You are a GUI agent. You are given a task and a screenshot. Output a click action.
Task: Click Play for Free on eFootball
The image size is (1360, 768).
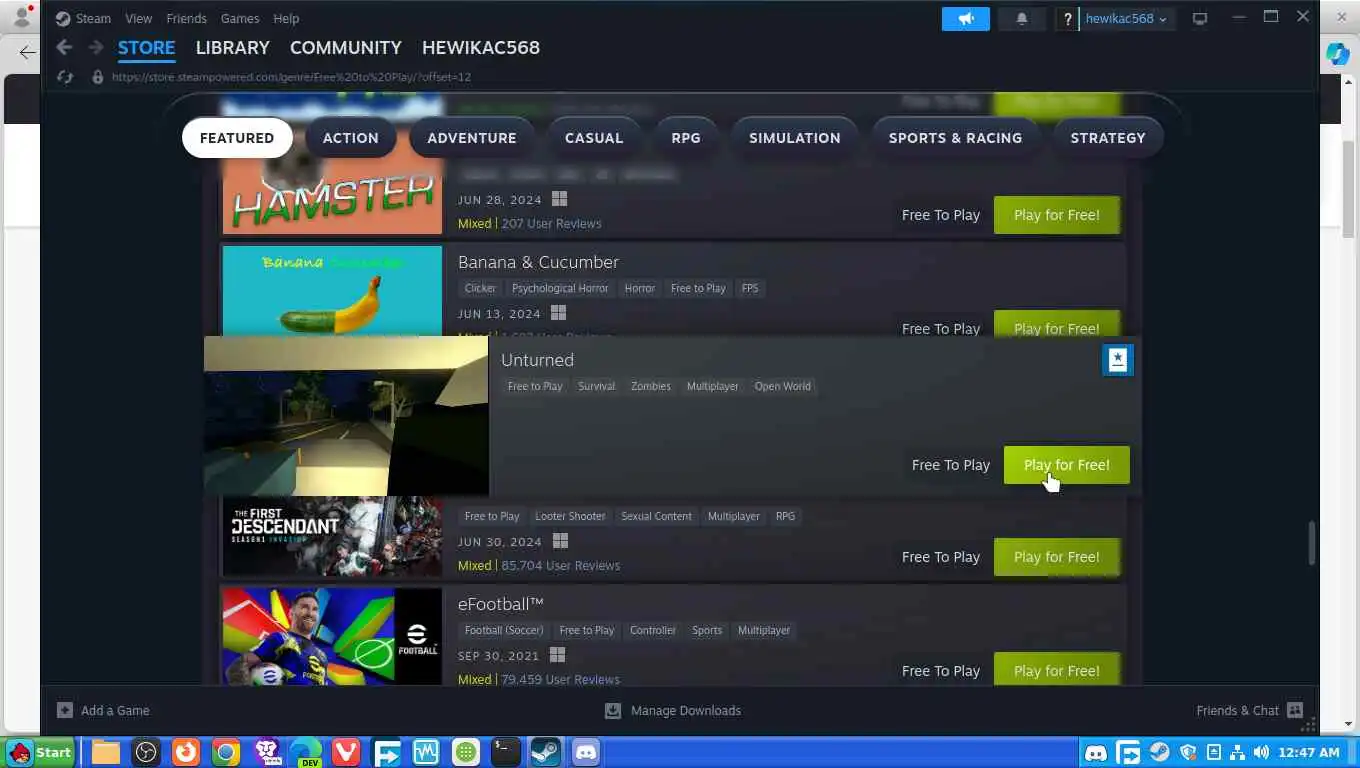point(1057,670)
